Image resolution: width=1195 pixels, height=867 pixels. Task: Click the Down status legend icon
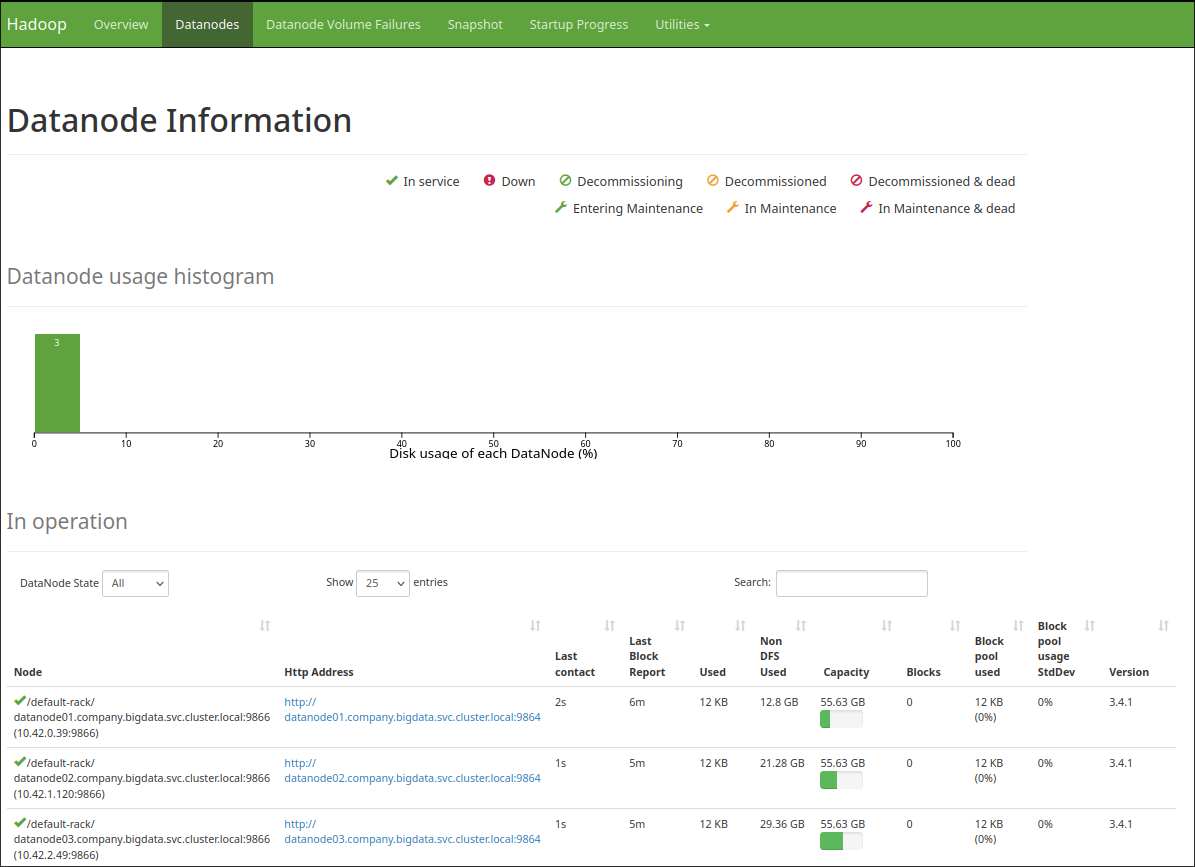489,181
